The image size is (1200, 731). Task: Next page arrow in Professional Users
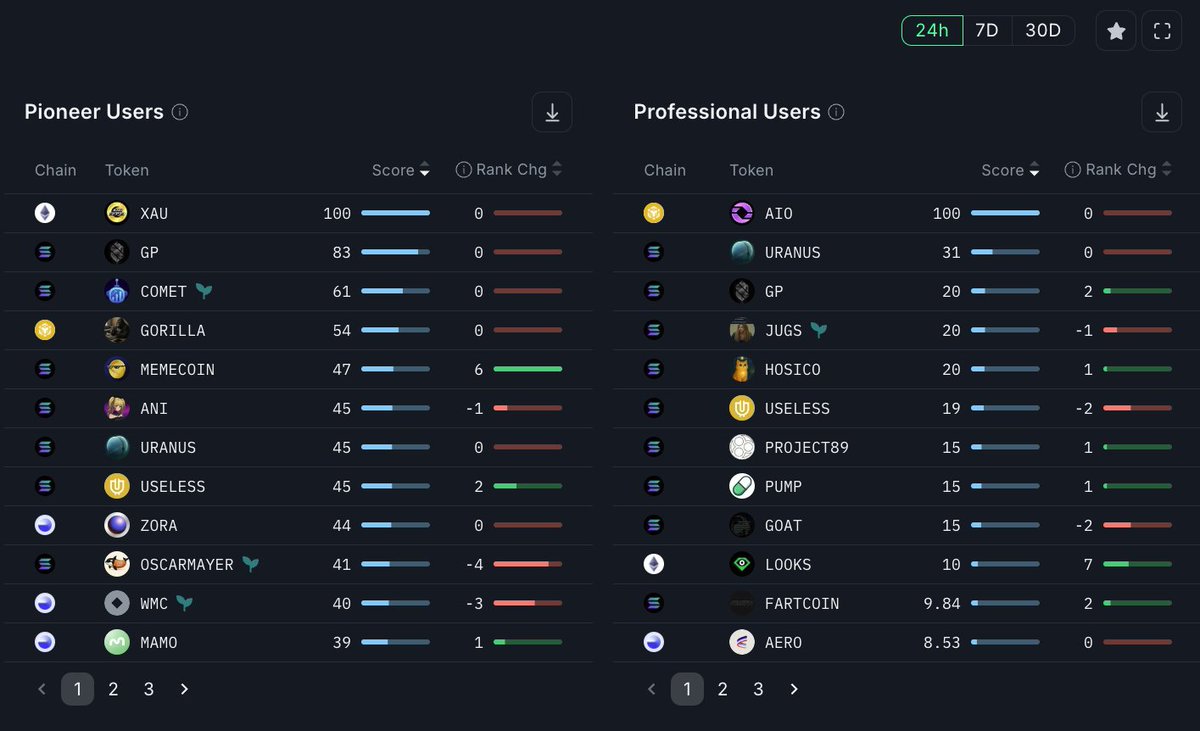(794, 689)
